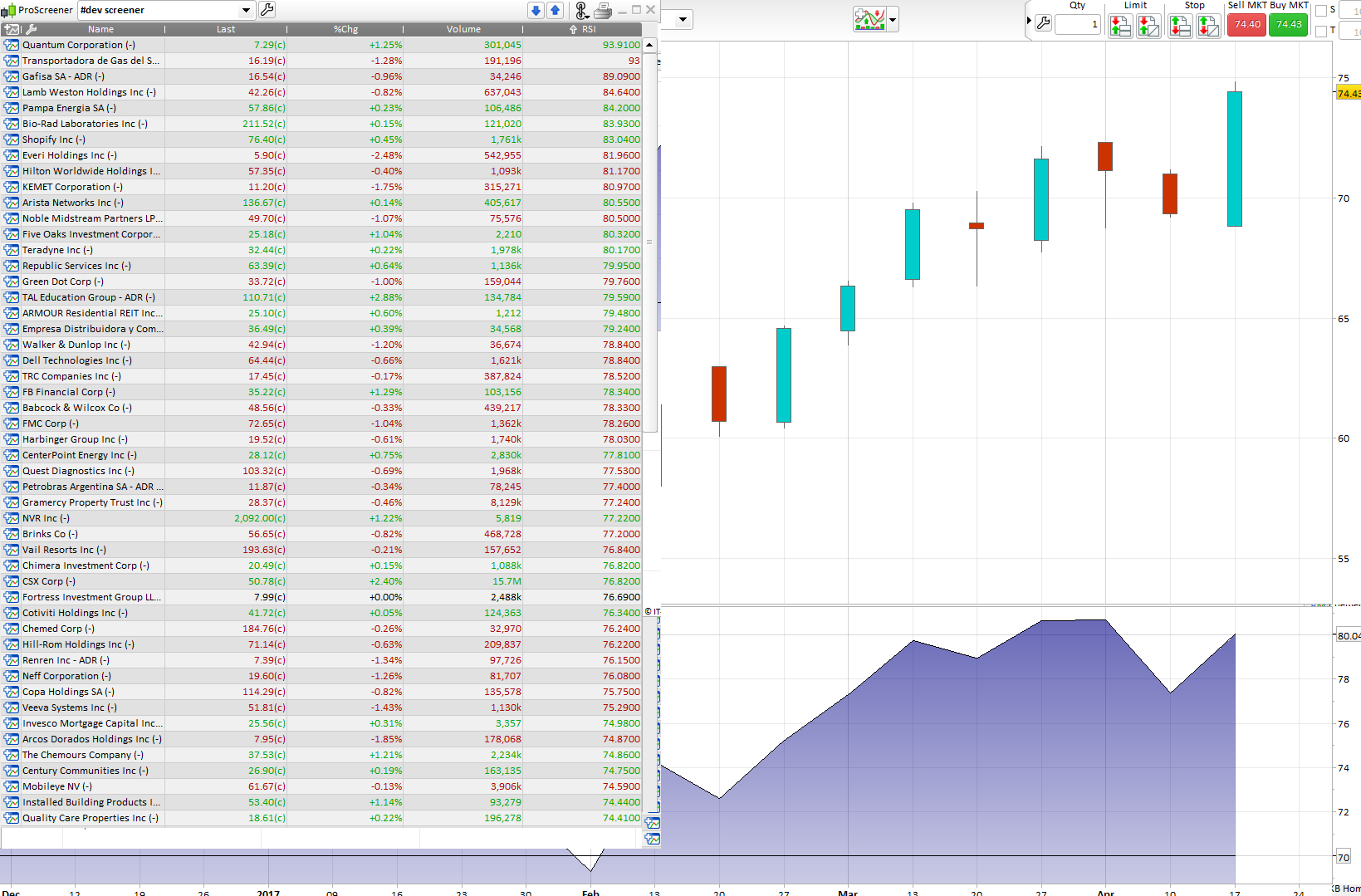Open the chart icon for Mobileye NV

pyautogui.click(x=12, y=786)
